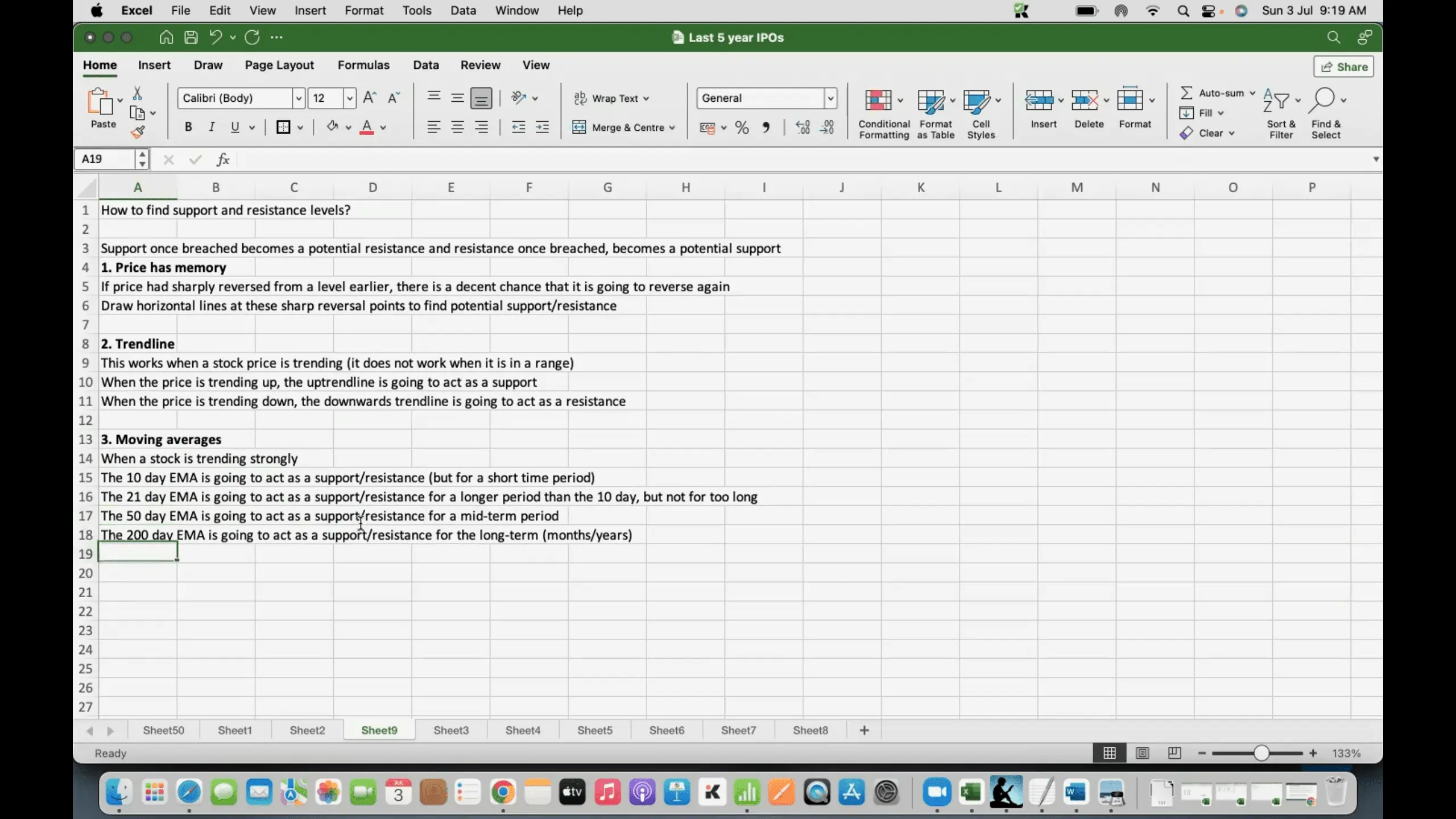Toggle Italic formatting
This screenshot has height=819, width=1456.
pos(212,127)
